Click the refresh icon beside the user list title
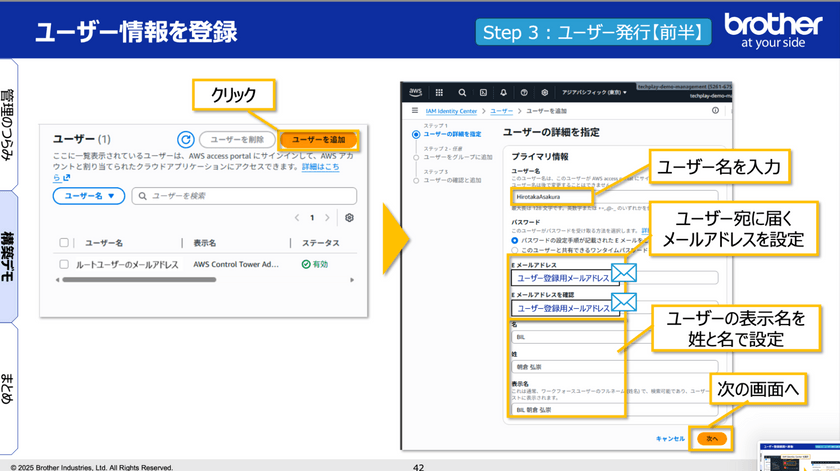 [184, 141]
